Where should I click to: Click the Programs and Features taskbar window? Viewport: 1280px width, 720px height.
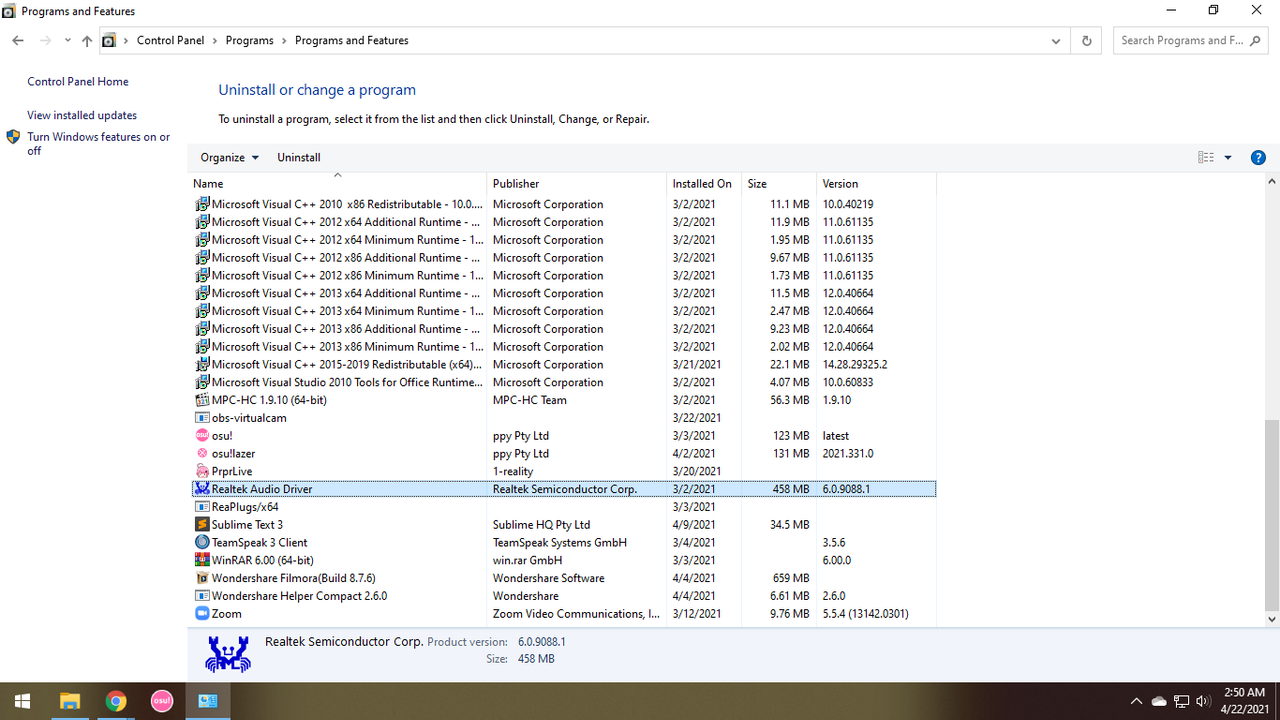click(x=208, y=701)
